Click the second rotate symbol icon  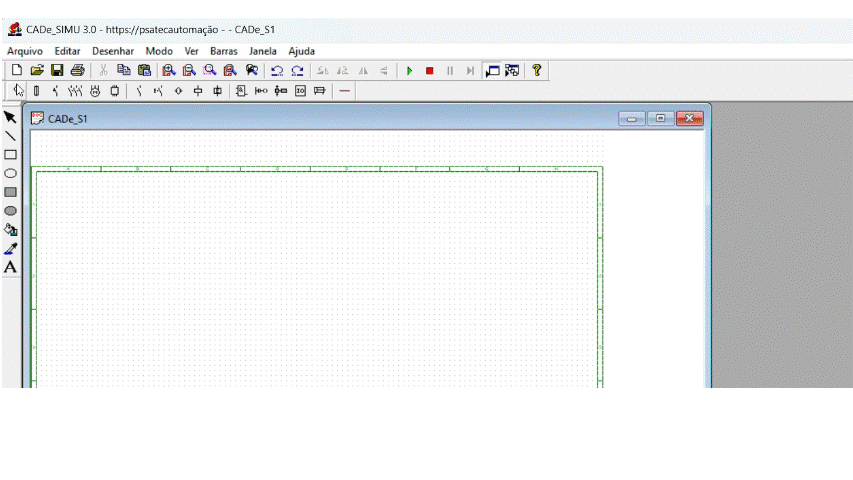pyautogui.click(x=343, y=71)
